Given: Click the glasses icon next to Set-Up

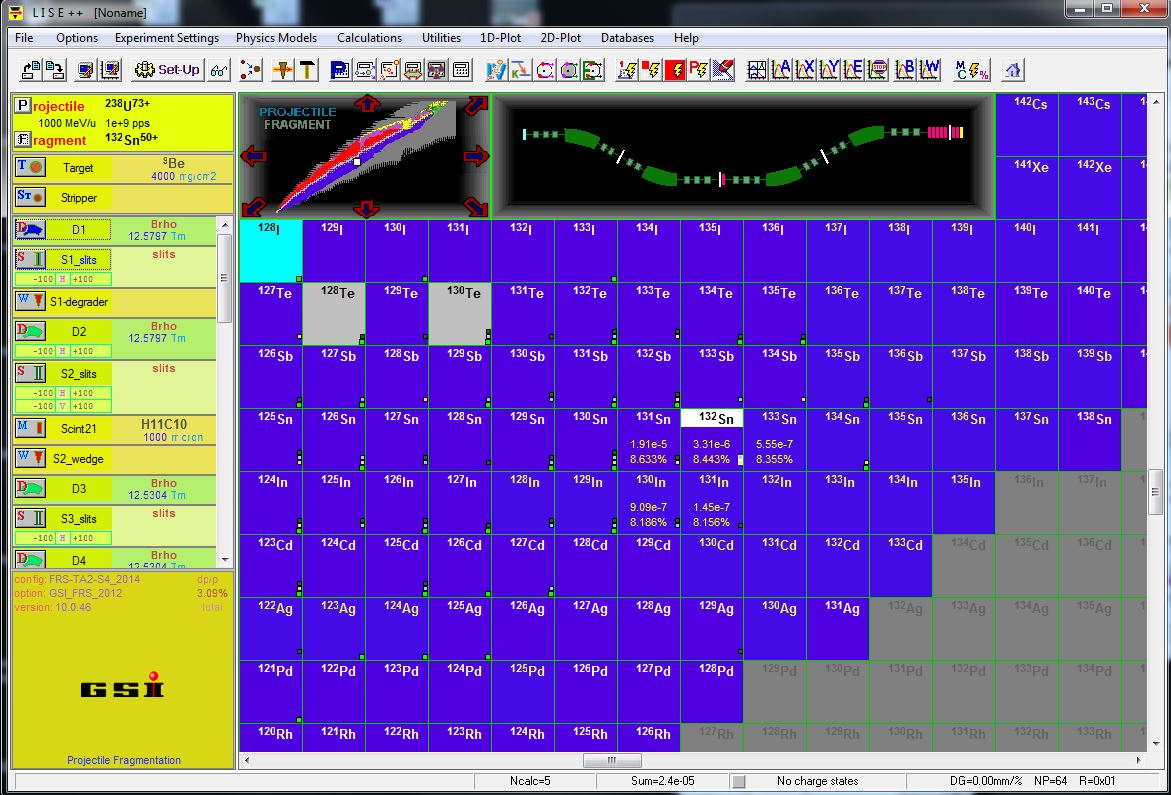Looking at the screenshot, I should click(x=219, y=70).
